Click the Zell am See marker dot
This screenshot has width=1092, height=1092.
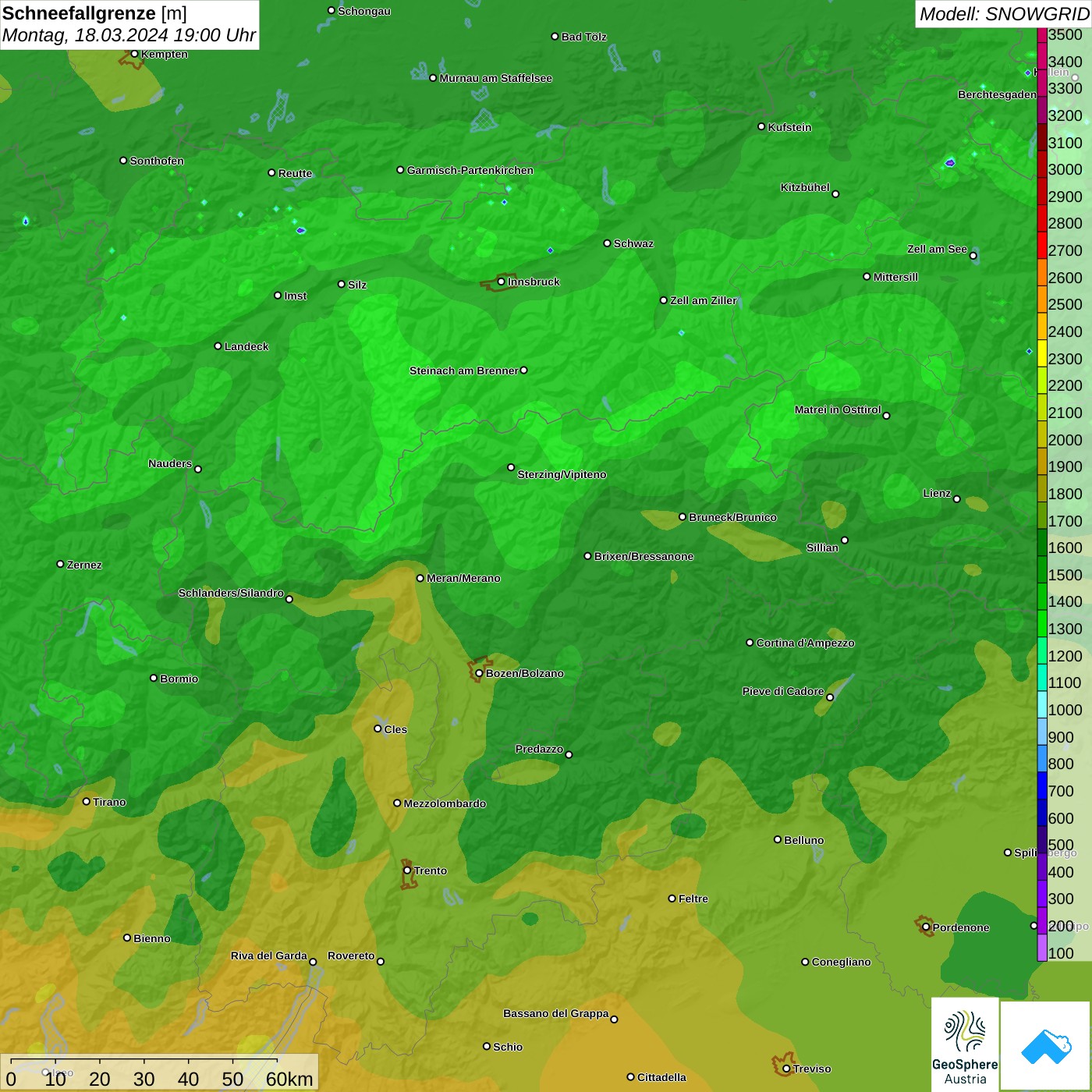(973, 255)
